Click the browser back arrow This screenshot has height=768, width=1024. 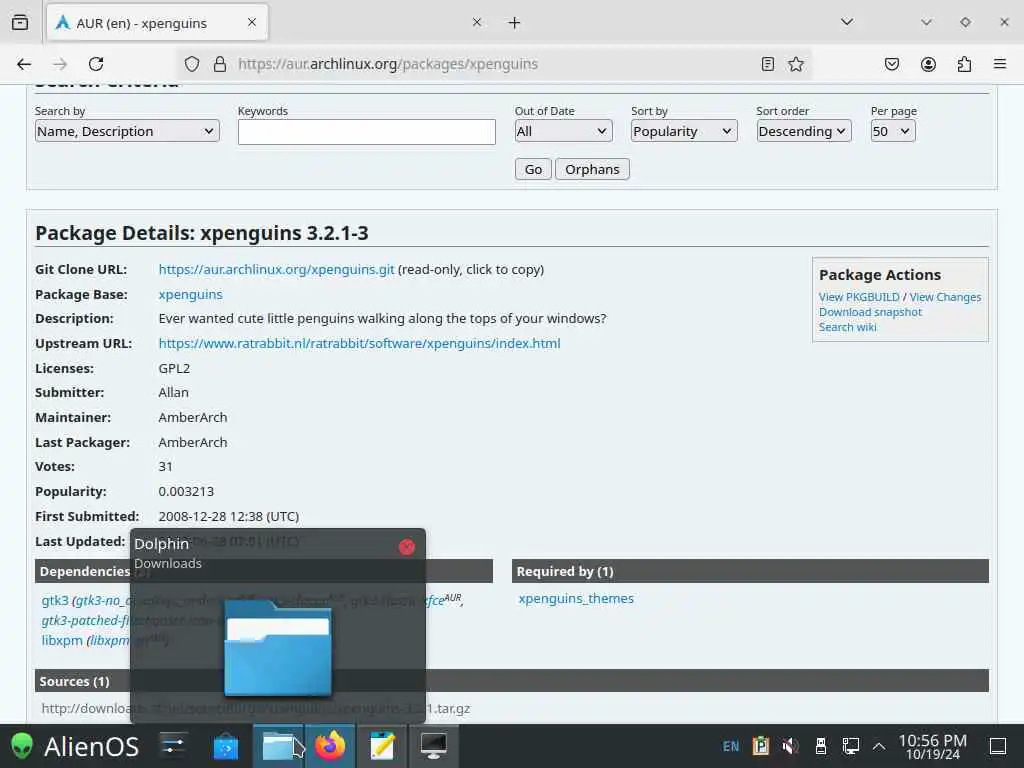point(24,64)
